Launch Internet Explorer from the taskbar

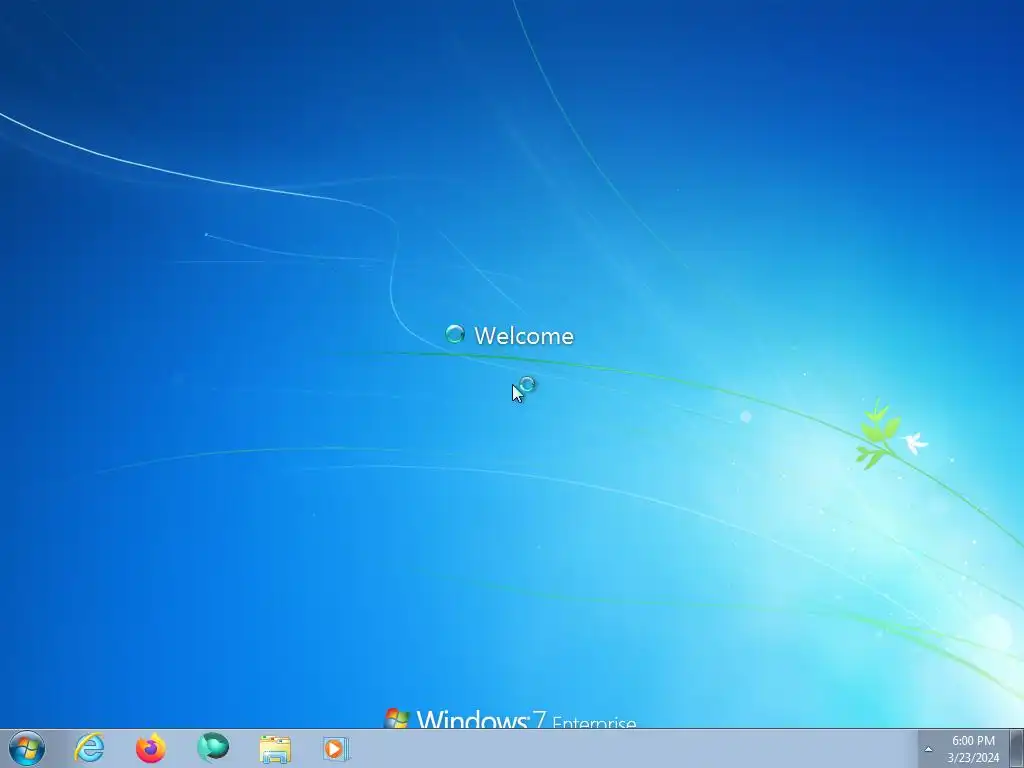pyautogui.click(x=89, y=748)
